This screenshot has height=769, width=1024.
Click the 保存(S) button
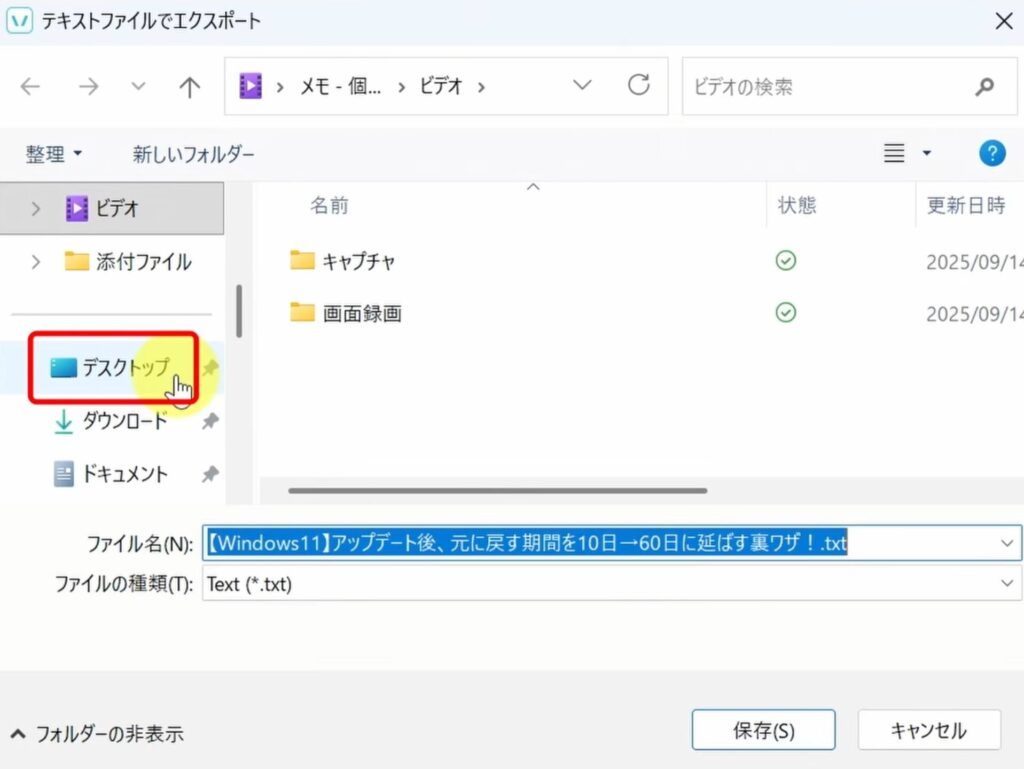pos(763,730)
